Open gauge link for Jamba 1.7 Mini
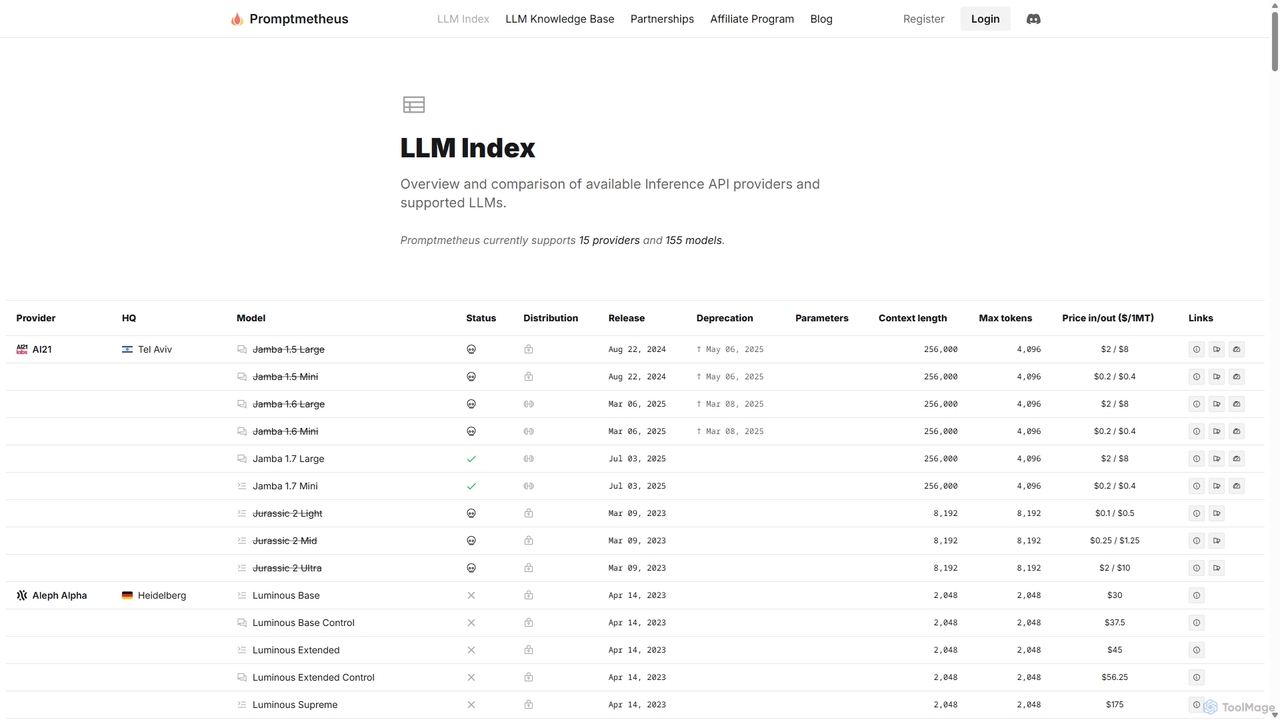 point(1236,486)
